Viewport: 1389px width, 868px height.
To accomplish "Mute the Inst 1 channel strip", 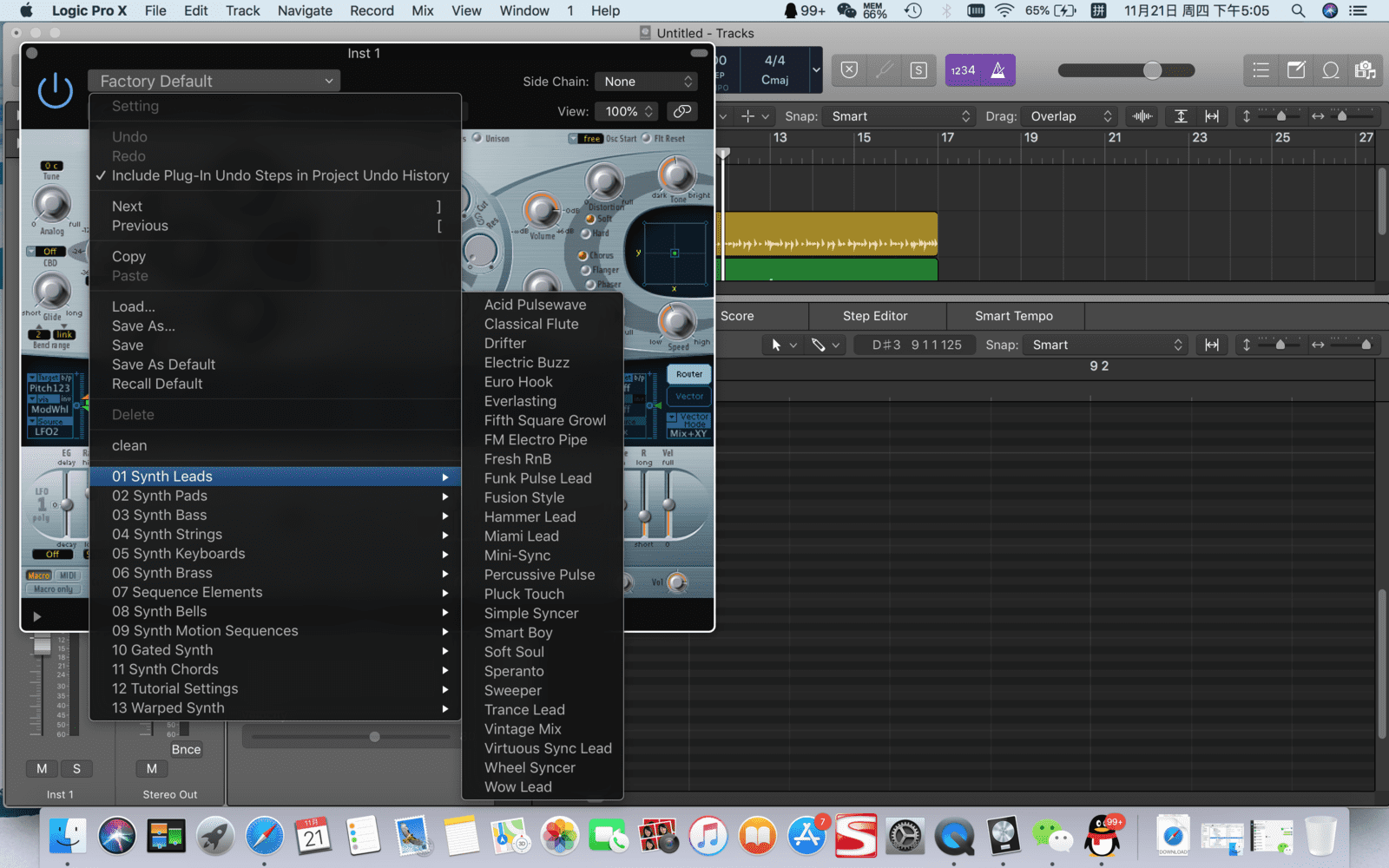I will point(42,768).
